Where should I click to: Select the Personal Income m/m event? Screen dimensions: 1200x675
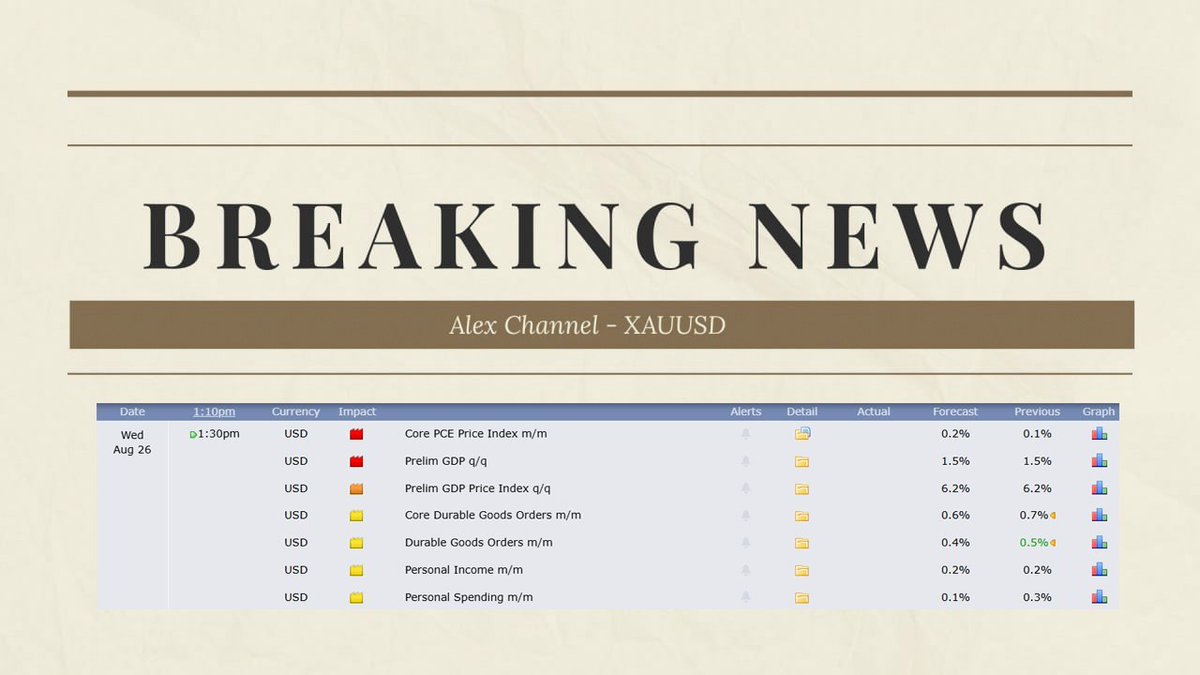[x=464, y=570]
